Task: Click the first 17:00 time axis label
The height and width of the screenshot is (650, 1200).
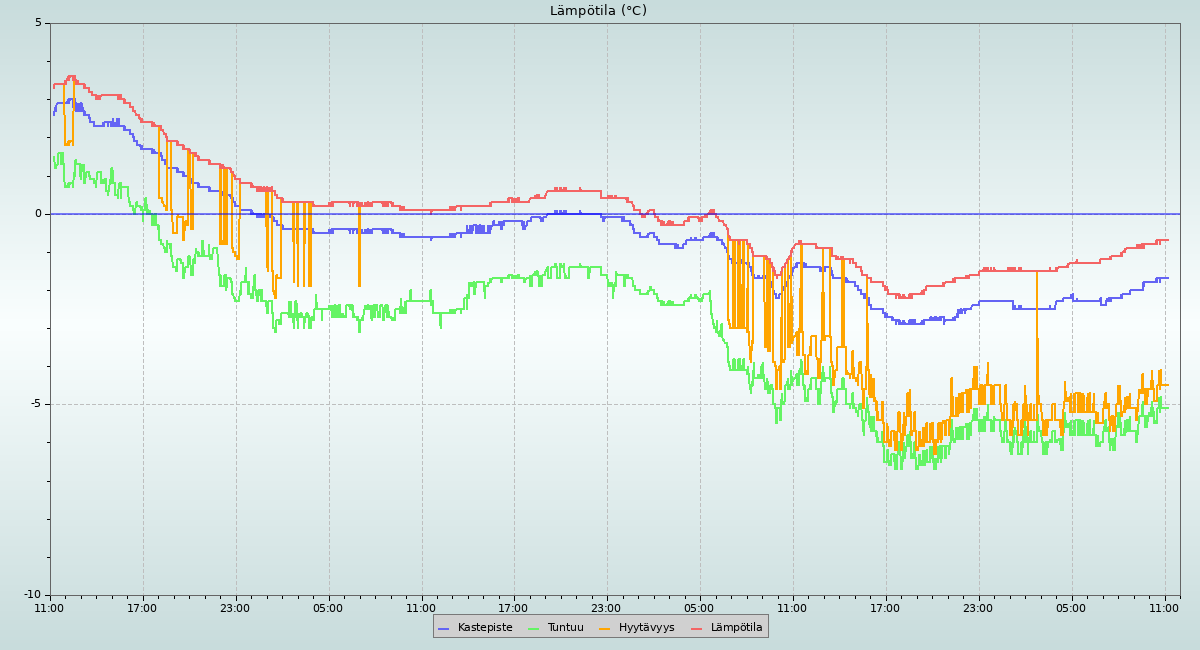Action: tap(142, 607)
